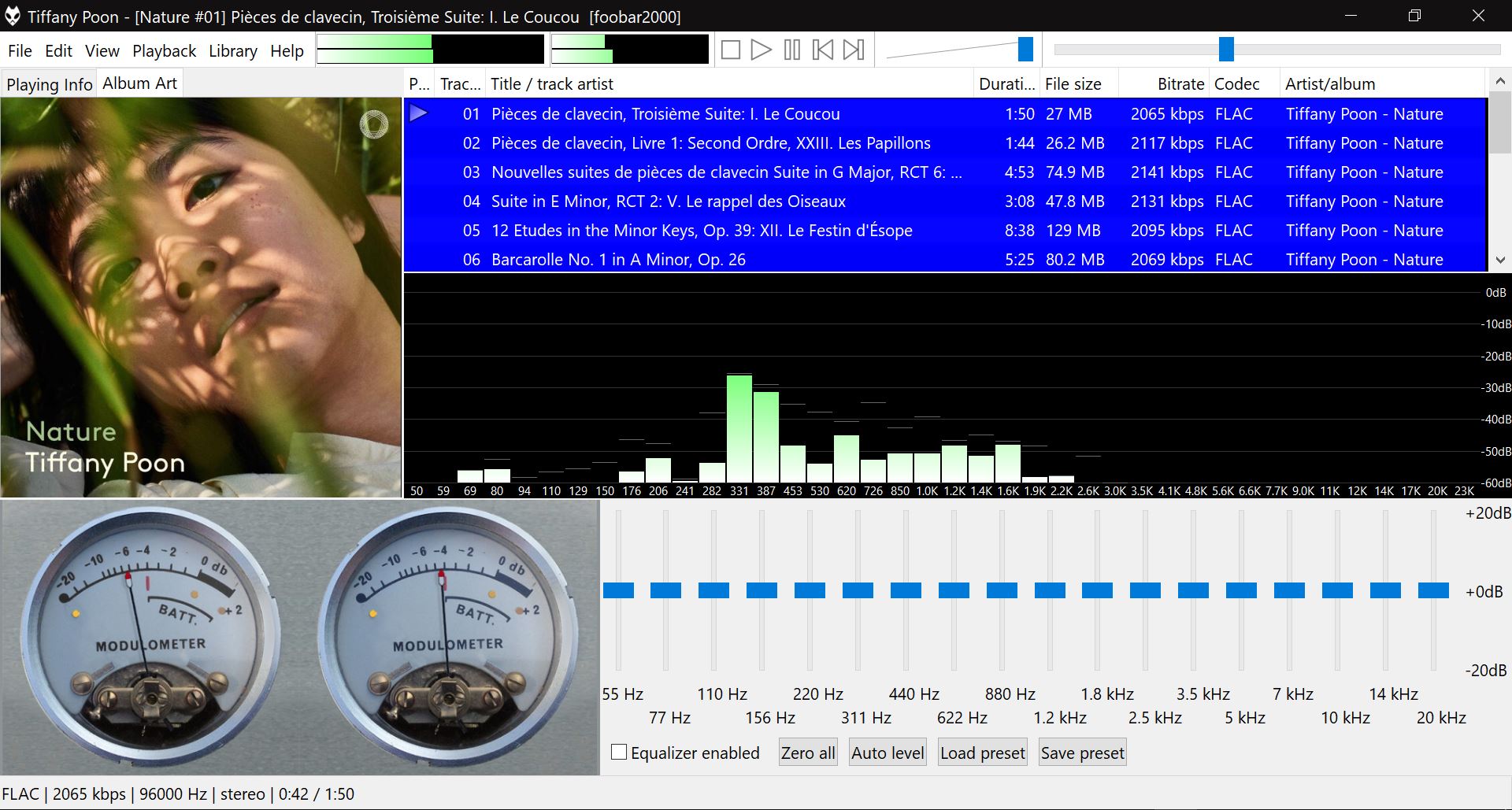Click the volume slider handle

point(1025,49)
